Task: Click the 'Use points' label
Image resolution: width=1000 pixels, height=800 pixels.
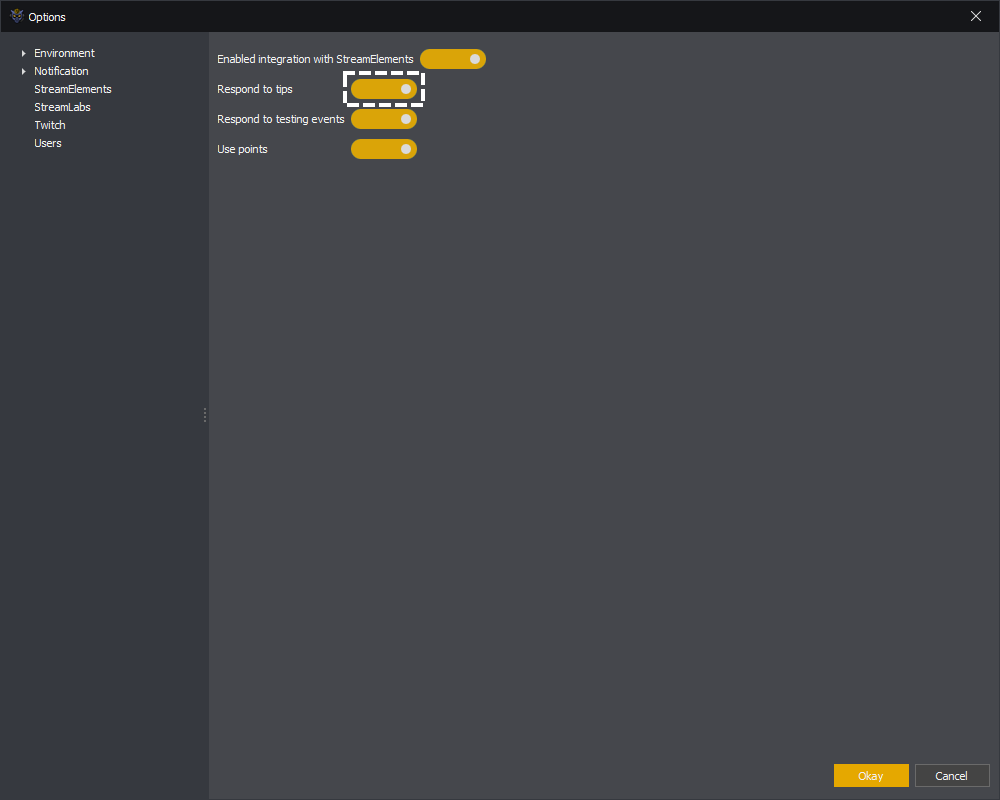Action: (x=242, y=149)
